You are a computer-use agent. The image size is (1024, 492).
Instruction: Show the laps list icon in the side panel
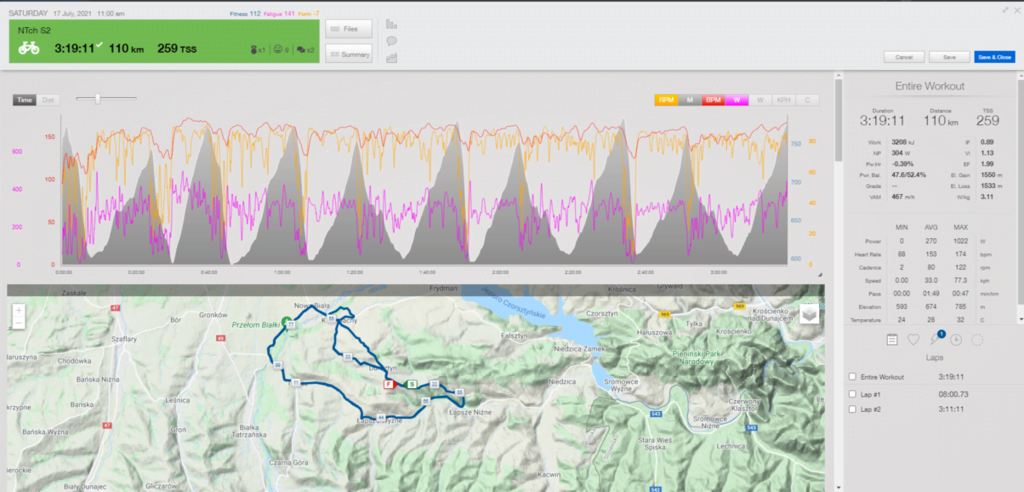click(x=892, y=339)
